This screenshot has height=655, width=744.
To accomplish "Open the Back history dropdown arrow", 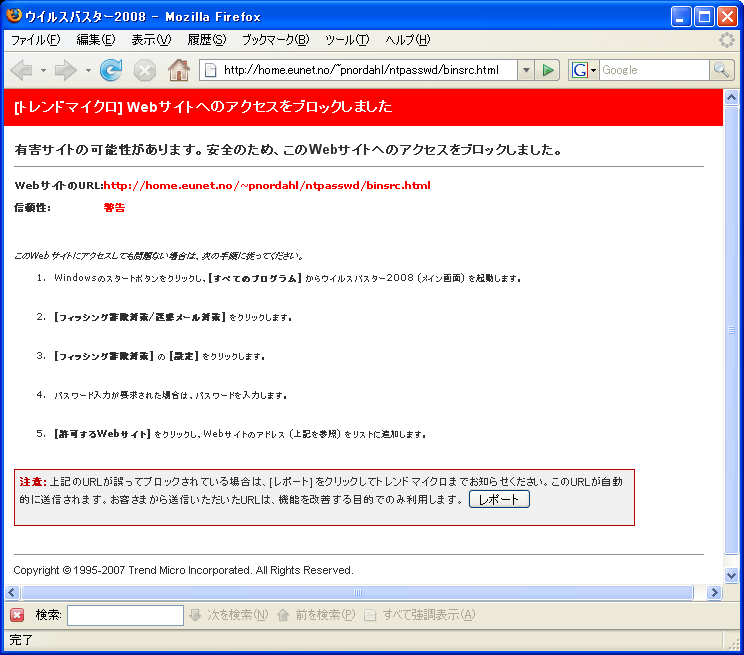I will pos(43,71).
